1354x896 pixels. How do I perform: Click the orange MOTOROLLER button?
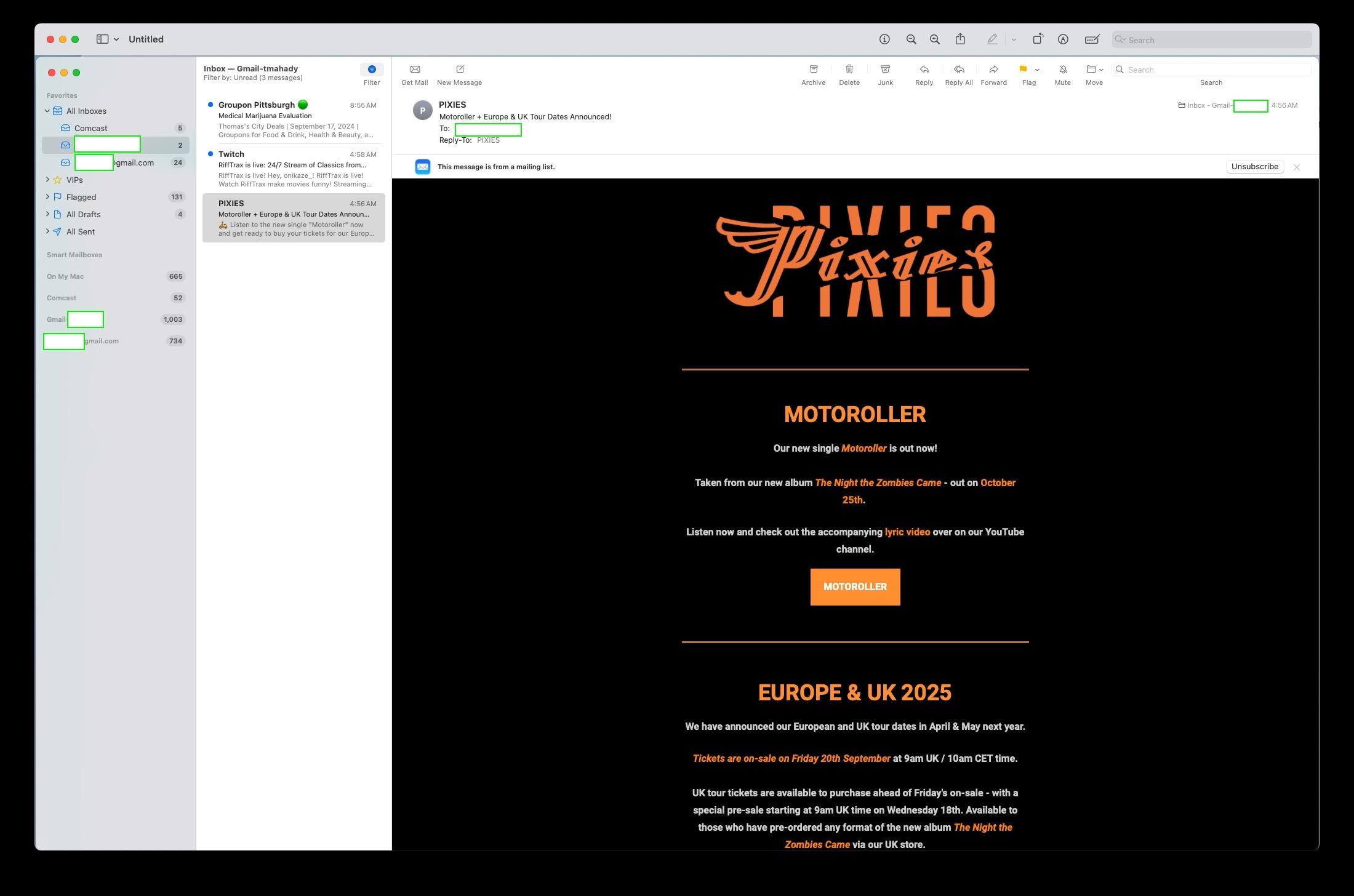855,587
